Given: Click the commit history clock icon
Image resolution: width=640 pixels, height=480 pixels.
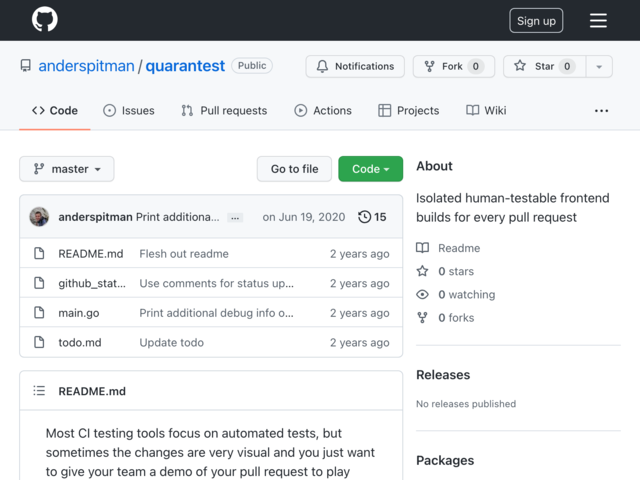Looking at the screenshot, I should pyautogui.click(x=364, y=217).
